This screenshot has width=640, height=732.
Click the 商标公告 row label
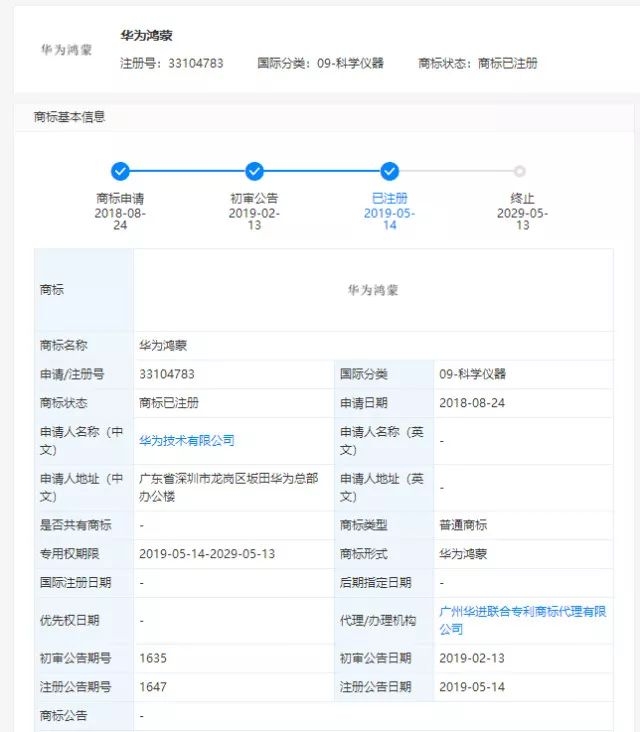[63, 716]
